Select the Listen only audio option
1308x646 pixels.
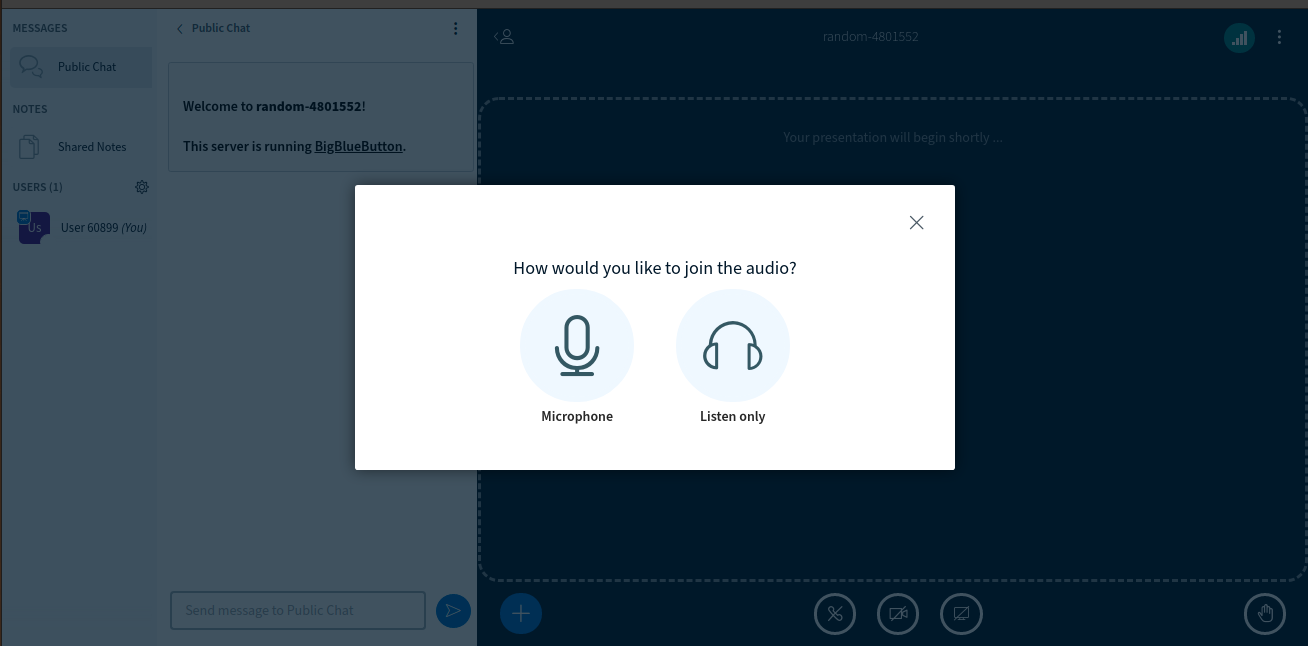[733, 345]
